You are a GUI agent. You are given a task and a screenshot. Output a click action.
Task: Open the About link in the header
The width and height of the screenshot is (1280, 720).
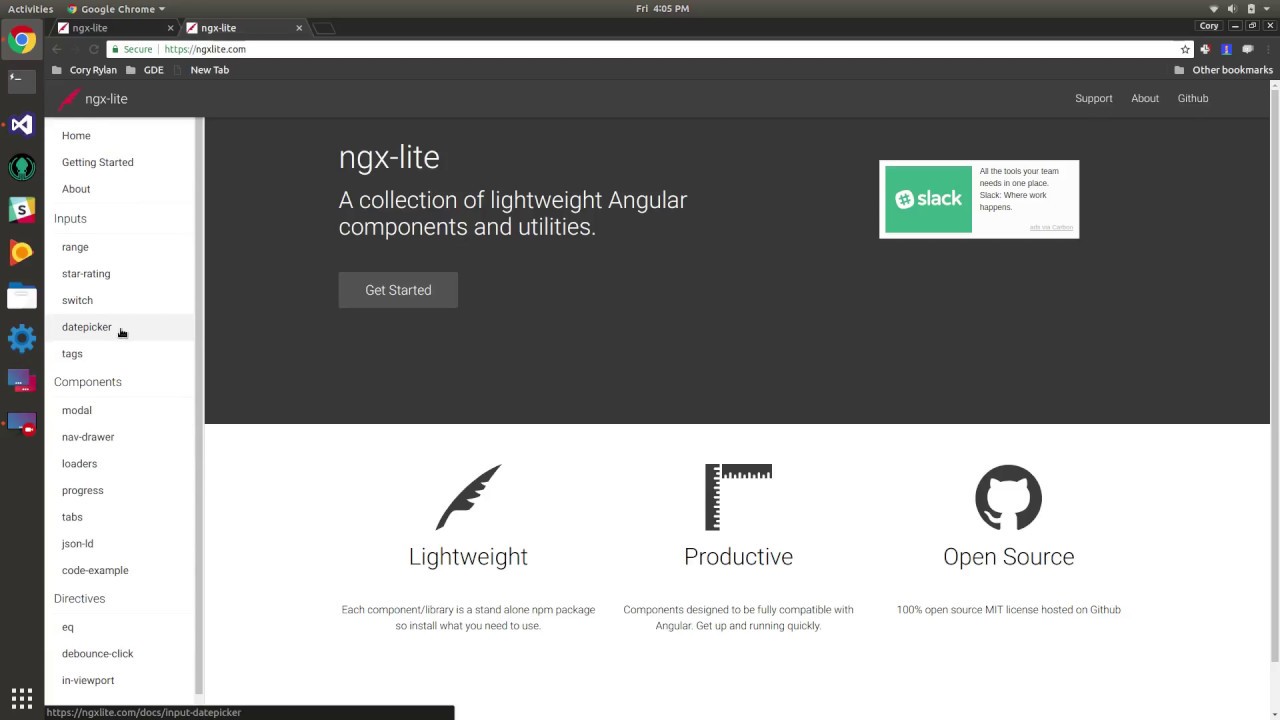[x=1145, y=98]
